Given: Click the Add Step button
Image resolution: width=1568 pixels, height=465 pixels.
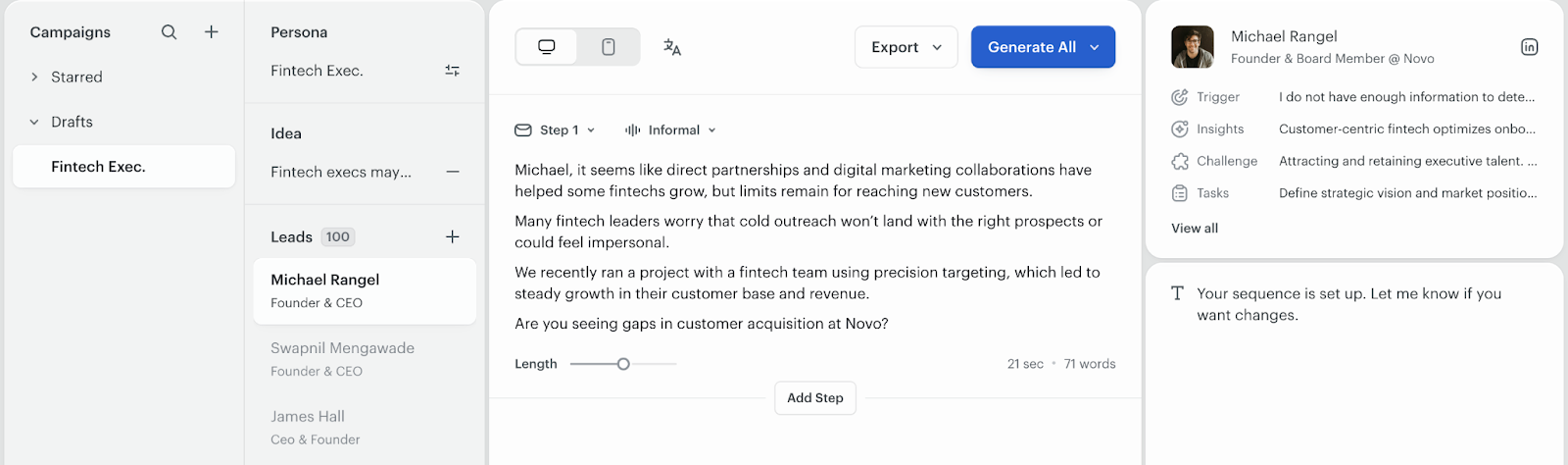Looking at the screenshot, I should point(815,398).
